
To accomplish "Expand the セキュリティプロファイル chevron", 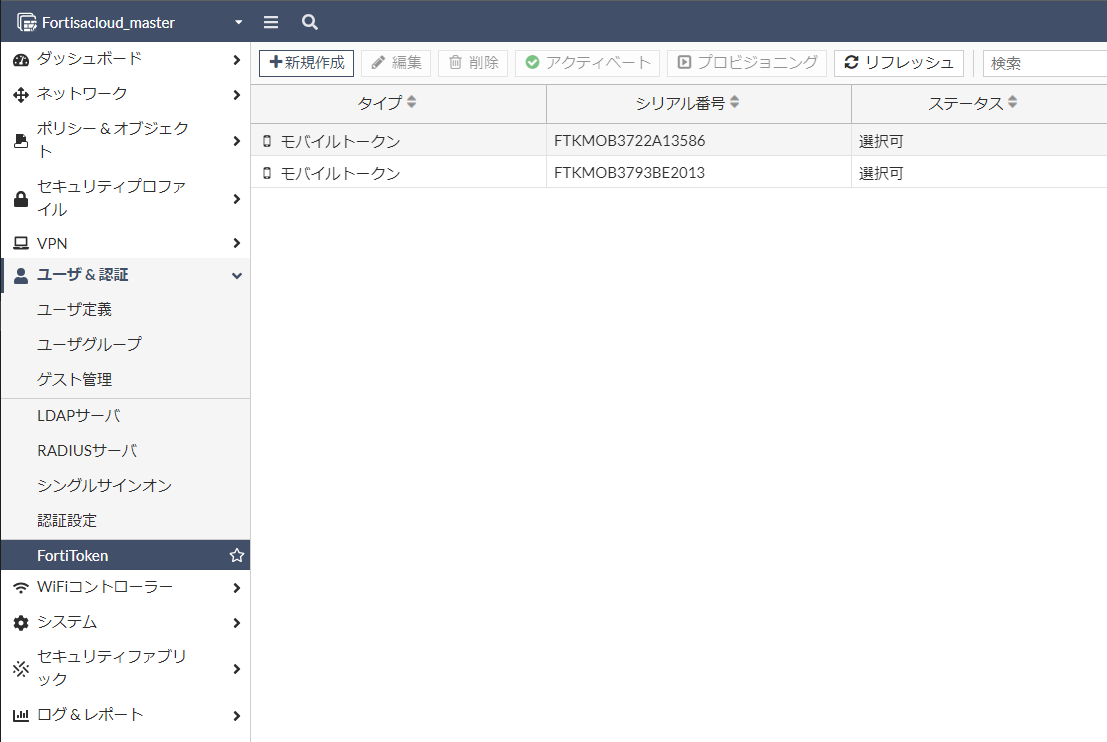I will coord(237,199).
